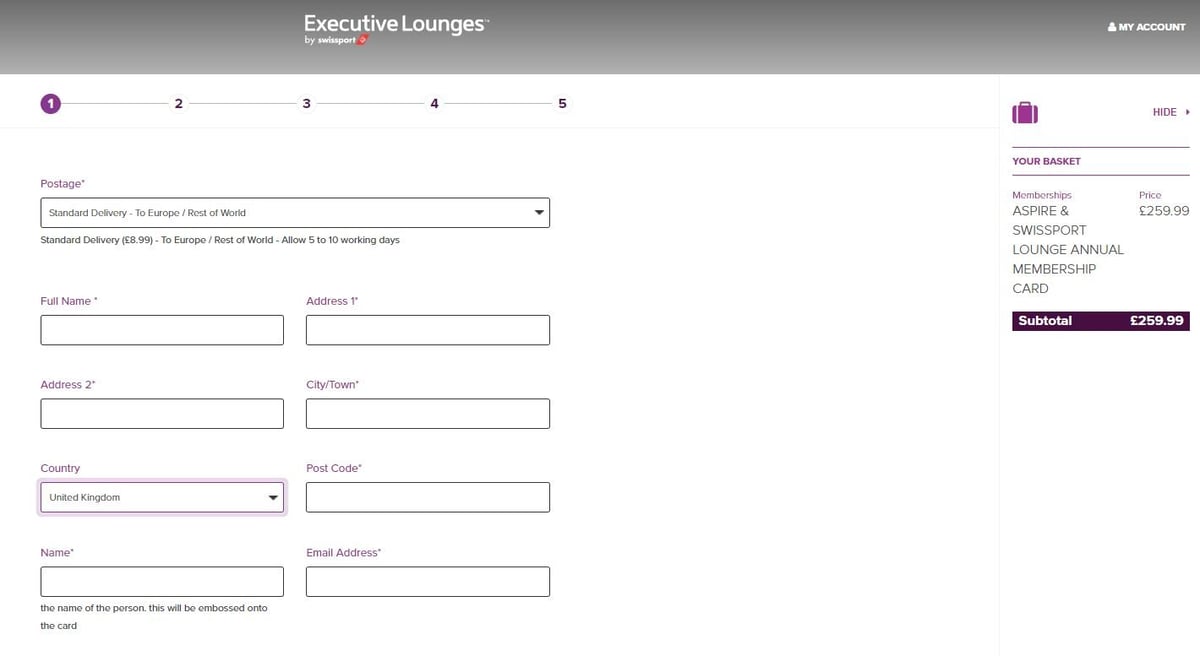The image size is (1200, 656).
Task: Click the Address 1 input box
Action: [x=427, y=330]
